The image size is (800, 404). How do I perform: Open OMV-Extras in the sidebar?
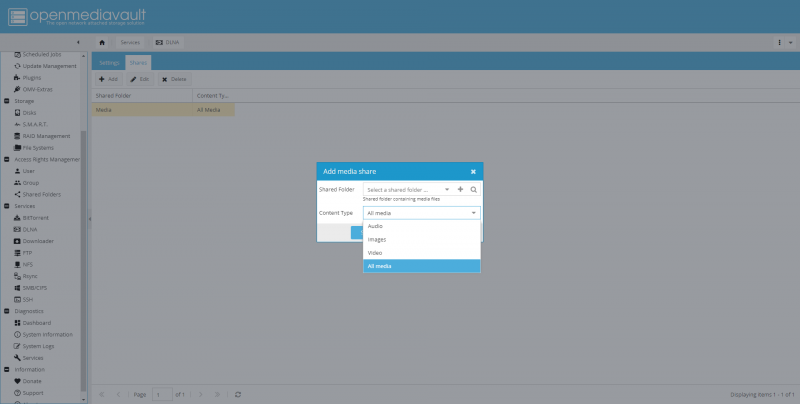[x=33, y=89]
